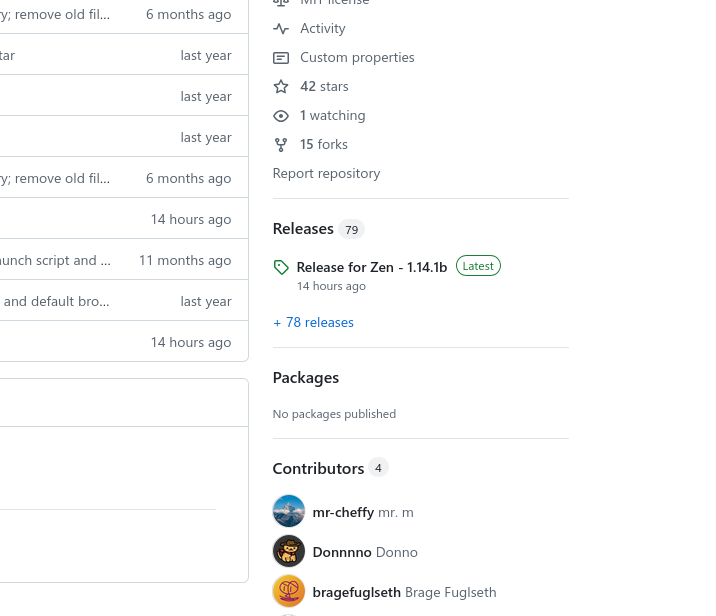Screen dimensions: 716x616
Task: Open the mr-cheffy profile link
Action: (343, 512)
